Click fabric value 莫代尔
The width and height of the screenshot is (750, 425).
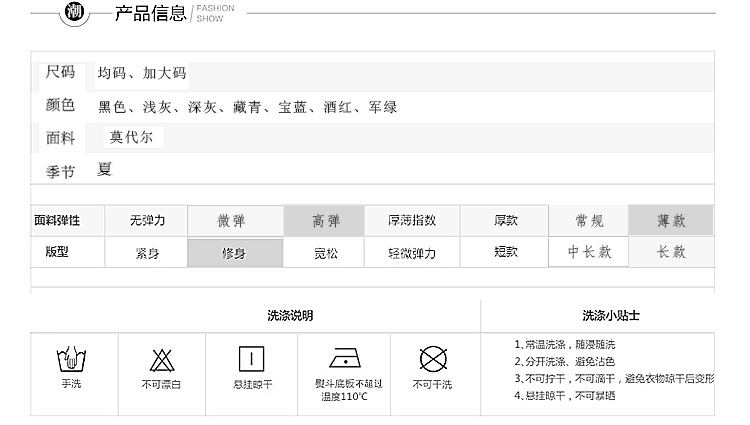132,137
